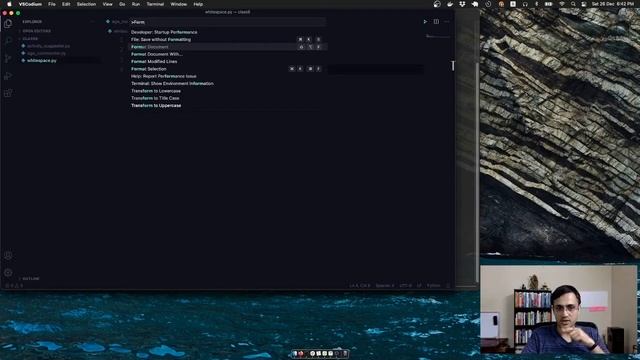Screen dimensions: 640x360
Task: Click the Python language mode in status bar
Action: coord(433,286)
